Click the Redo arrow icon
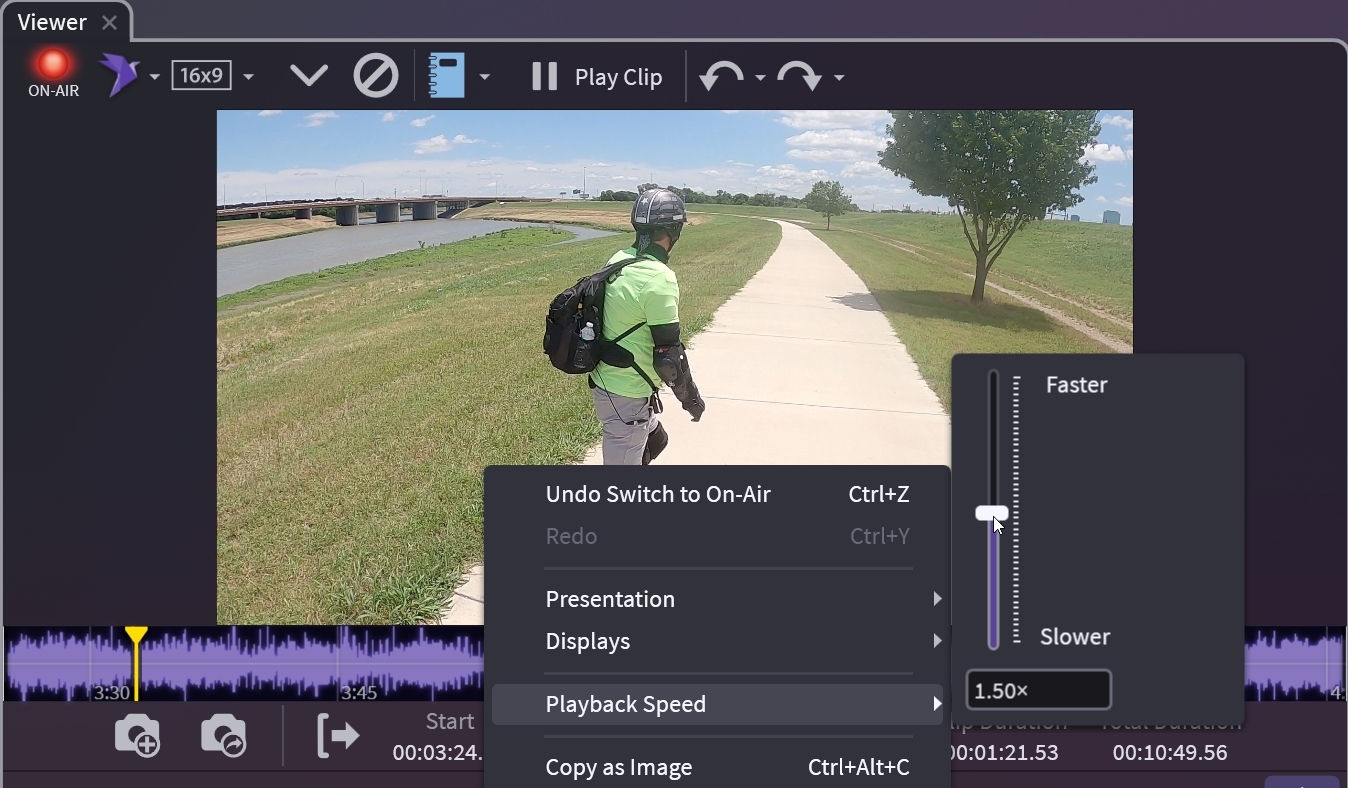The height and width of the screenshot is (788, 1348). (799, 76)
